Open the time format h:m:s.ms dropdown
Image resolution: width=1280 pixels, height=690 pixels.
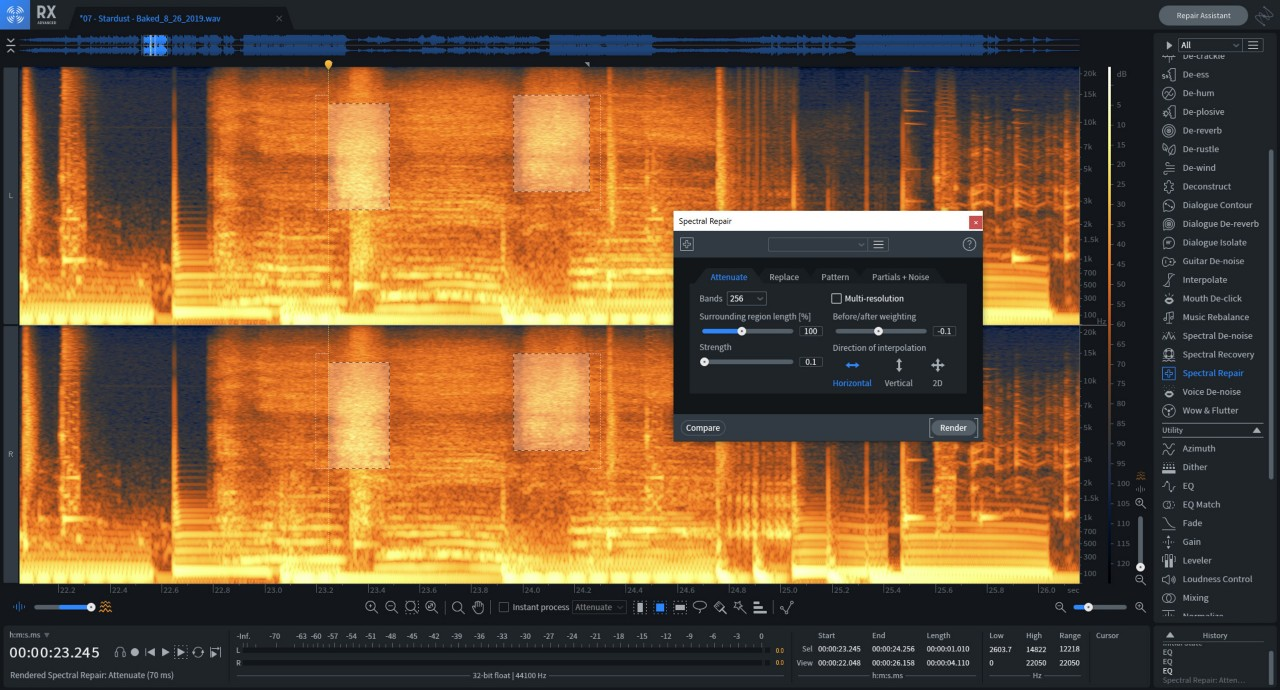coord(29,635)
